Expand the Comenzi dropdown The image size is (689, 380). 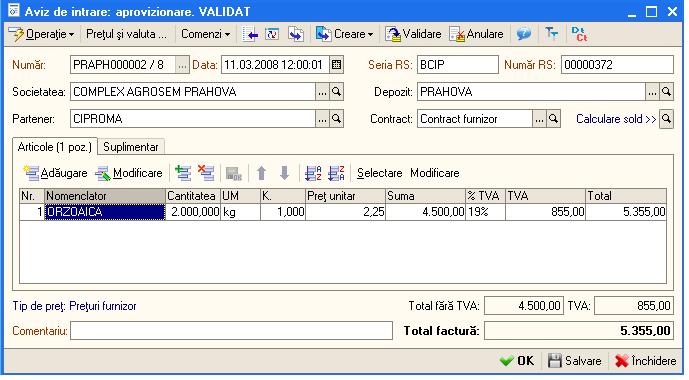tap(206, 34)
